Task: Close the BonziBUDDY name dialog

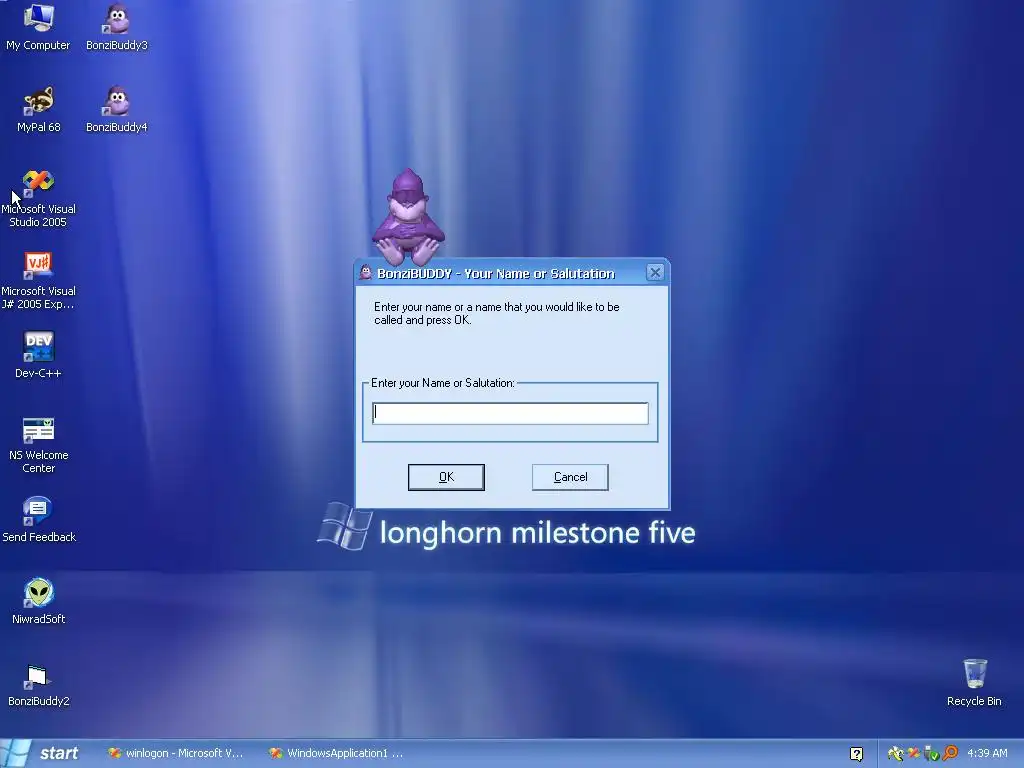Action: click(x=655, y=272)
